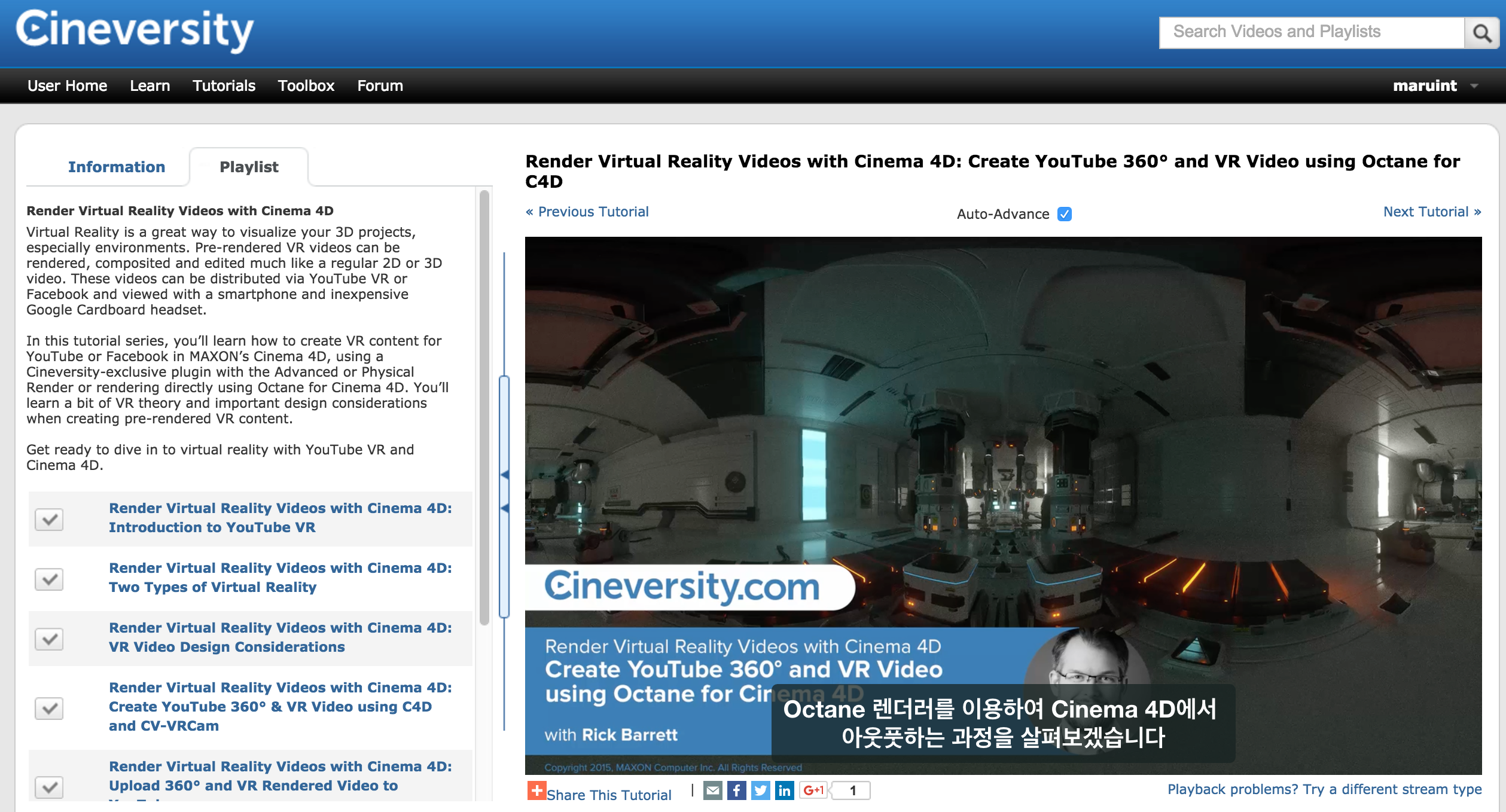The width and height of the screenshot is (1506, 812).
Task: Go to Previous Tutorial
Action: [x=587, y=212]
